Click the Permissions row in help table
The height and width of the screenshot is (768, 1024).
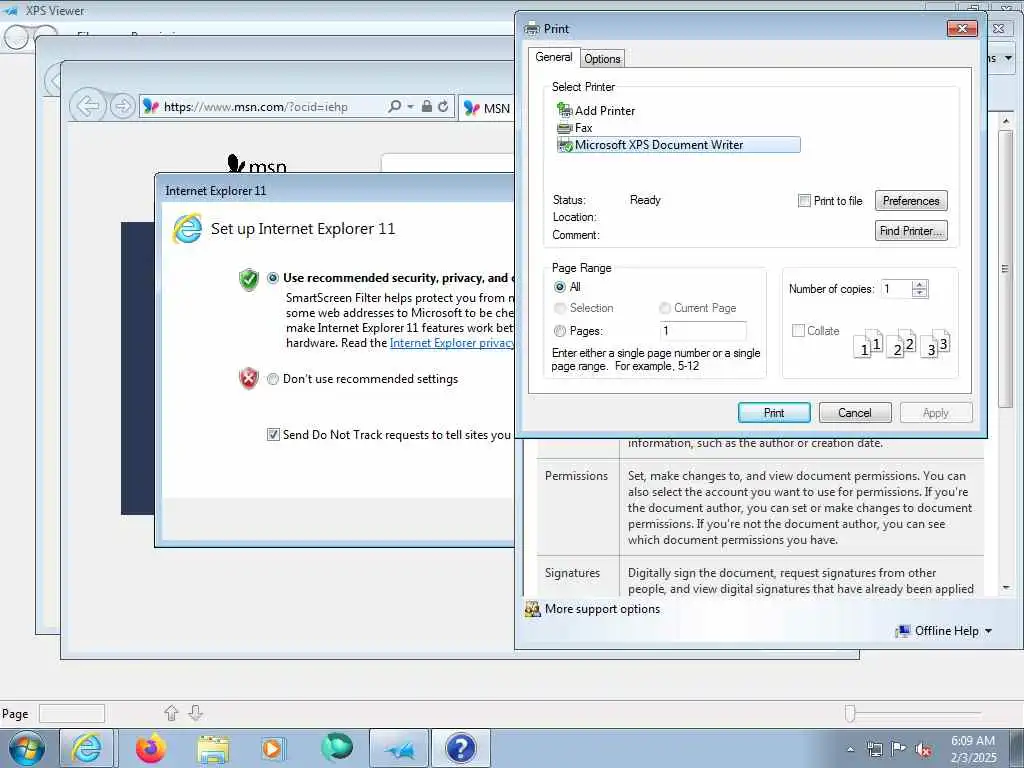760,507
